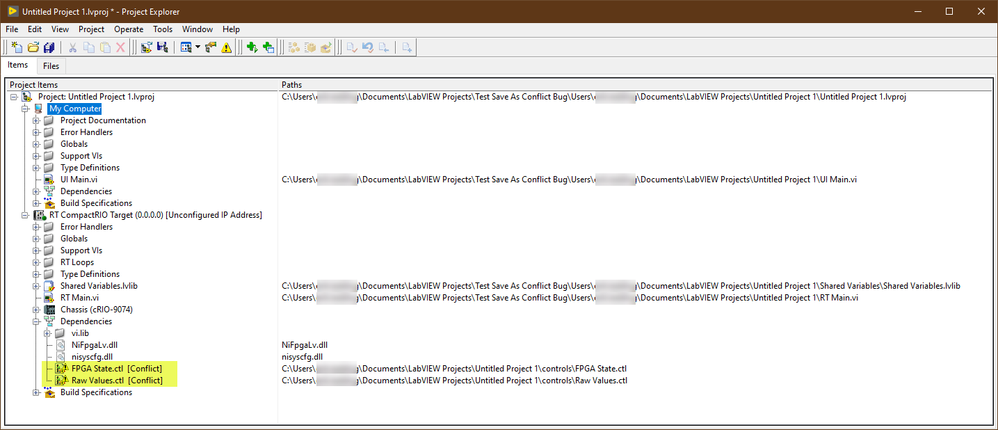Viewport: 998px width, 430px height.
Task: Click the last toolbar add-file icon
Action: pyautogui.click(x=408, y=47)
